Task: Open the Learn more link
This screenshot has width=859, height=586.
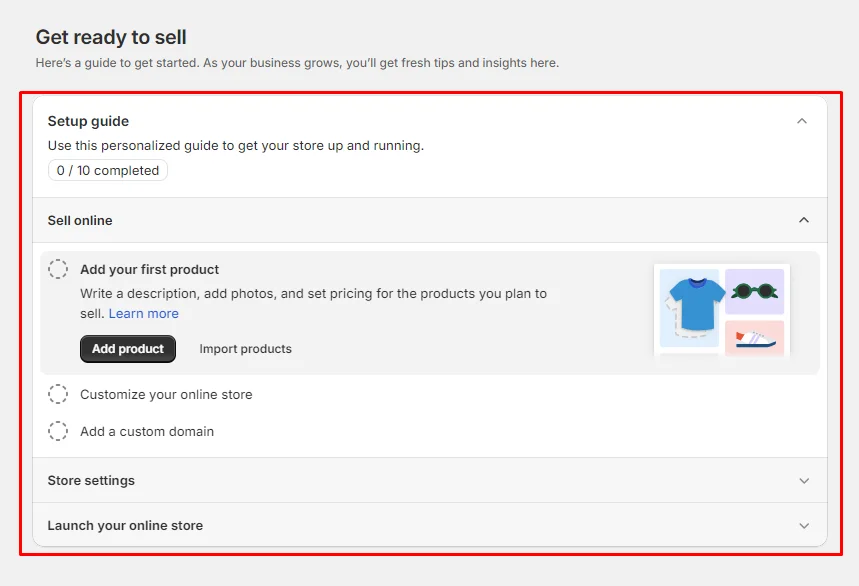Action: coord(143,313)
